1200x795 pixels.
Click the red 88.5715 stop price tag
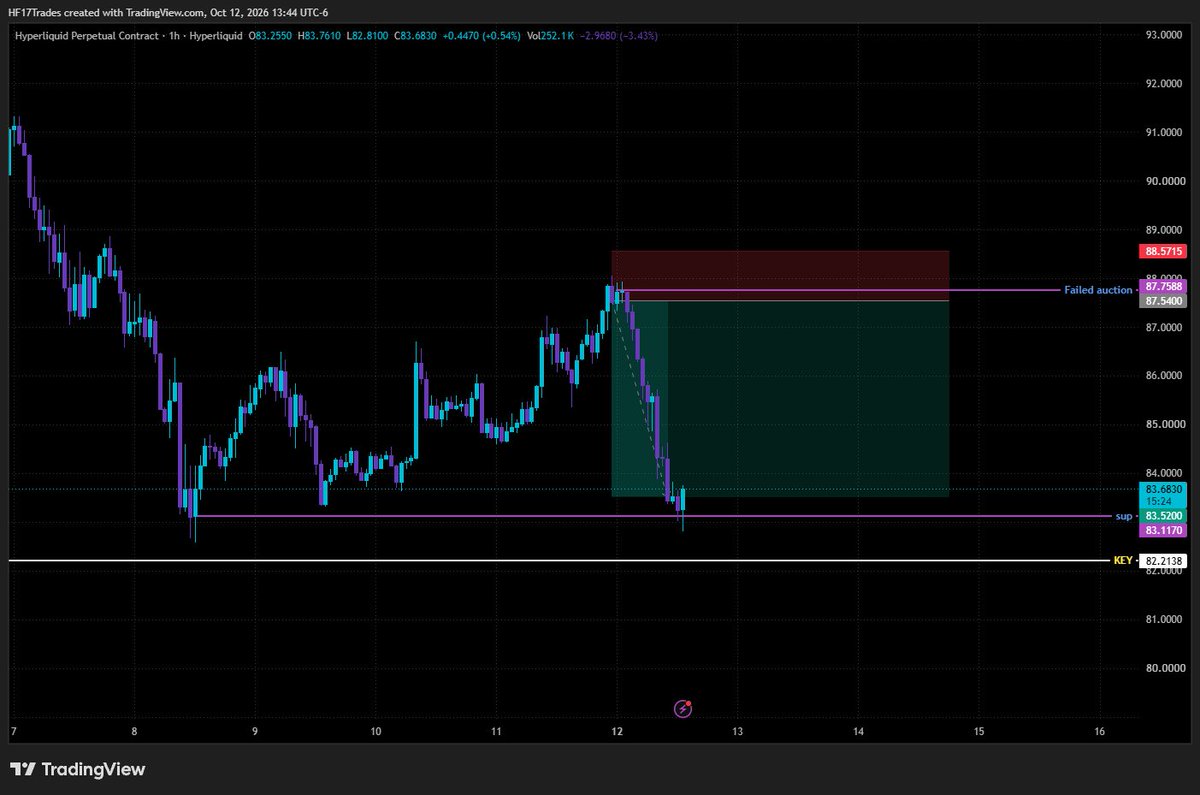(1162, 252)
